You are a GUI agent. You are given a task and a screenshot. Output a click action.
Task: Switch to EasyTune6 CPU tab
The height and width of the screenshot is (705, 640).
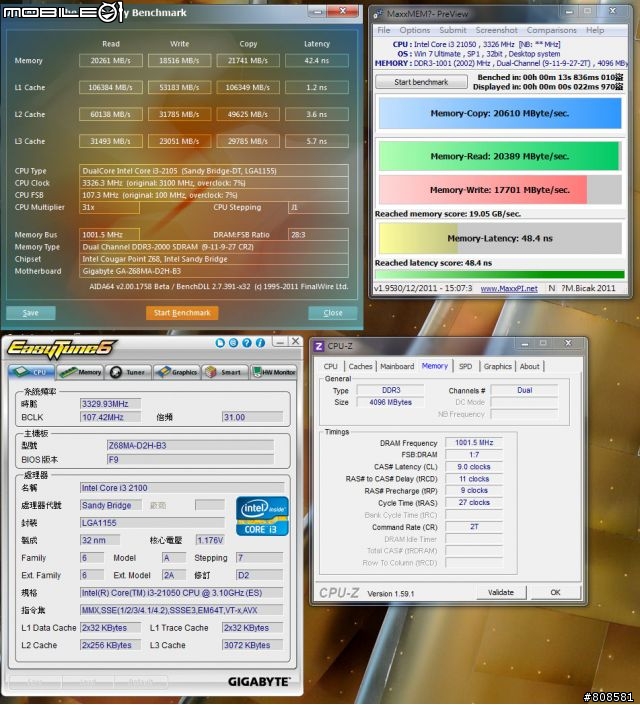pyautogui.click(x=31, y=372)
